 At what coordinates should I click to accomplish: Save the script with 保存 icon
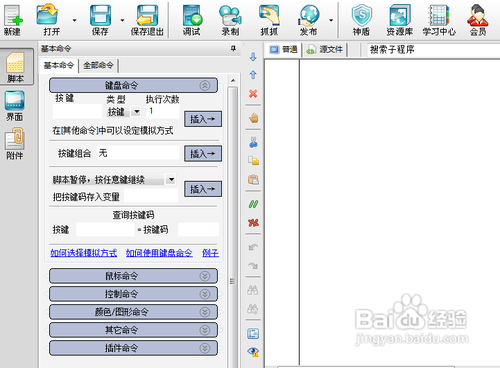pos(100,19)
